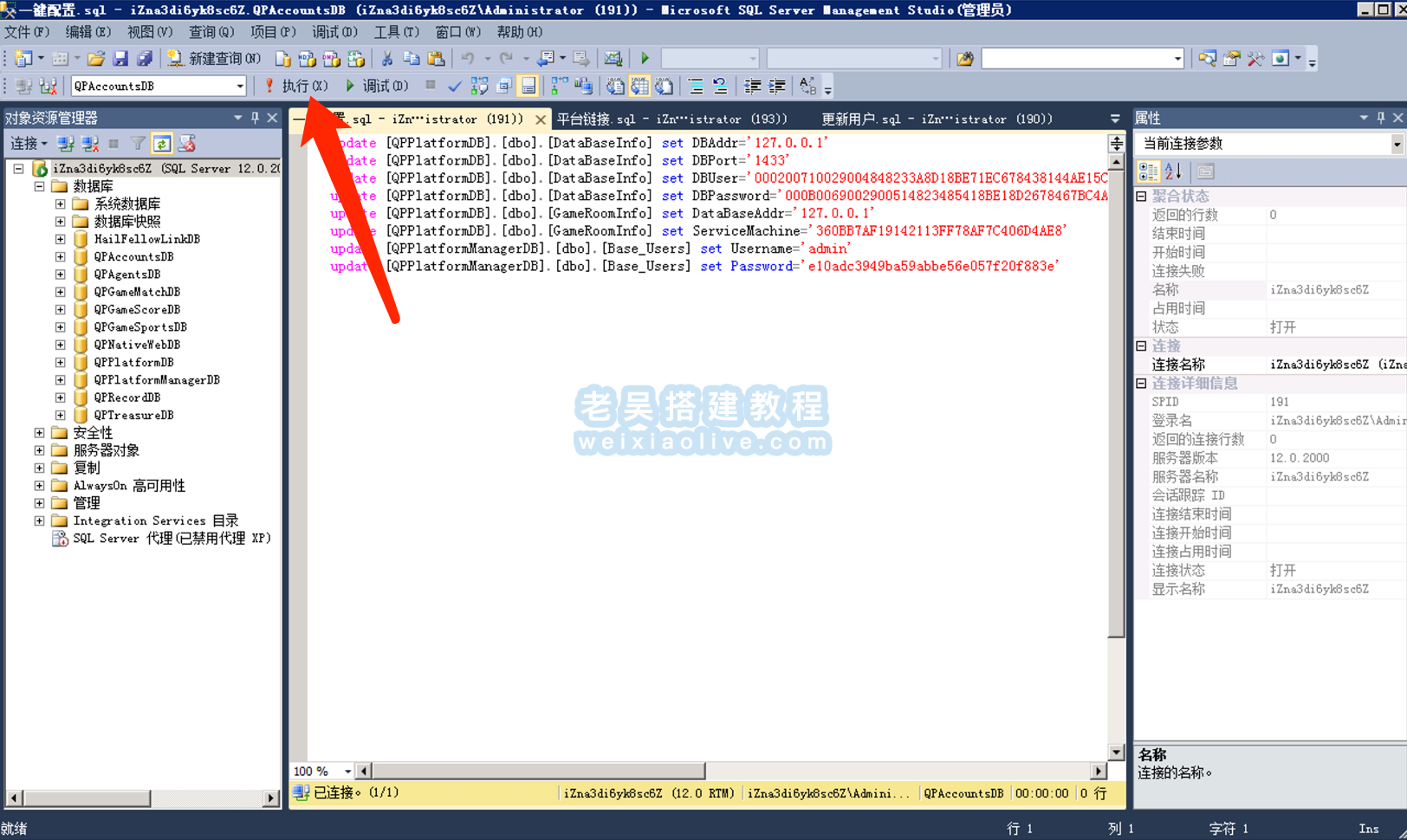Collapse the 聚合状态 properties section
Screen dimensions: 1407x840
tap(1141, 196)
